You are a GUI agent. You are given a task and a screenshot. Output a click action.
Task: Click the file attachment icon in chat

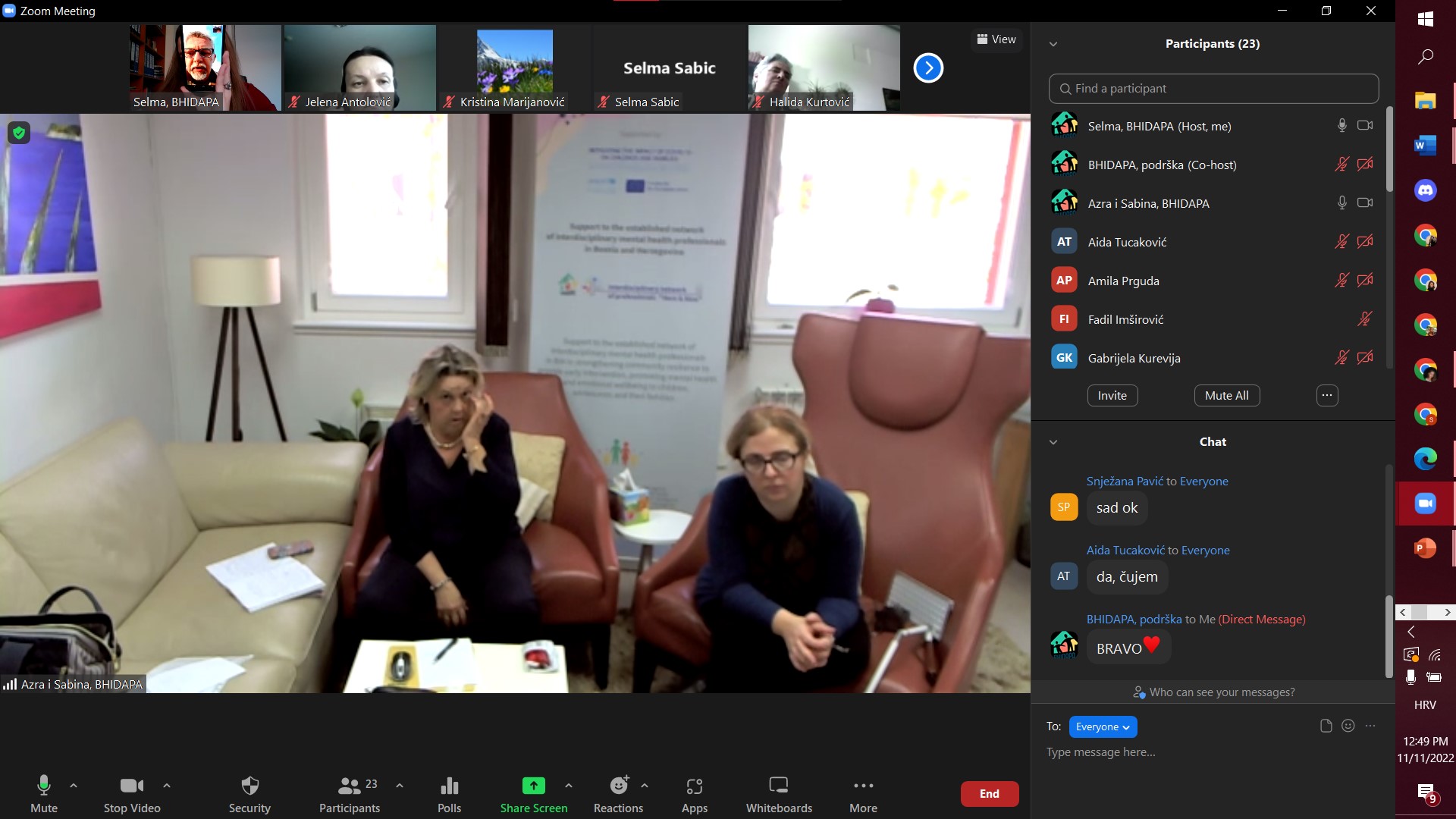pos(1326,726)
